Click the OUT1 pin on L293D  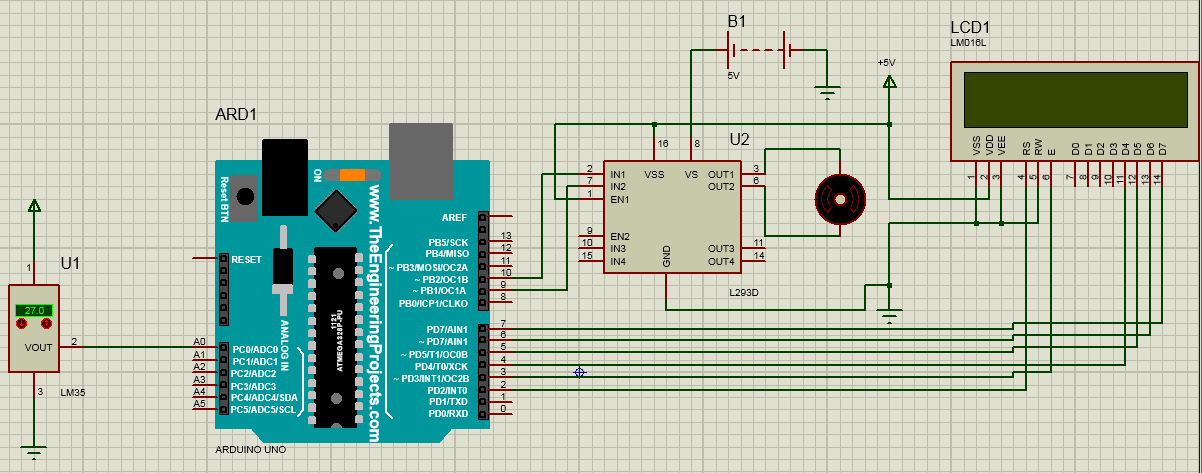(721, 175)
